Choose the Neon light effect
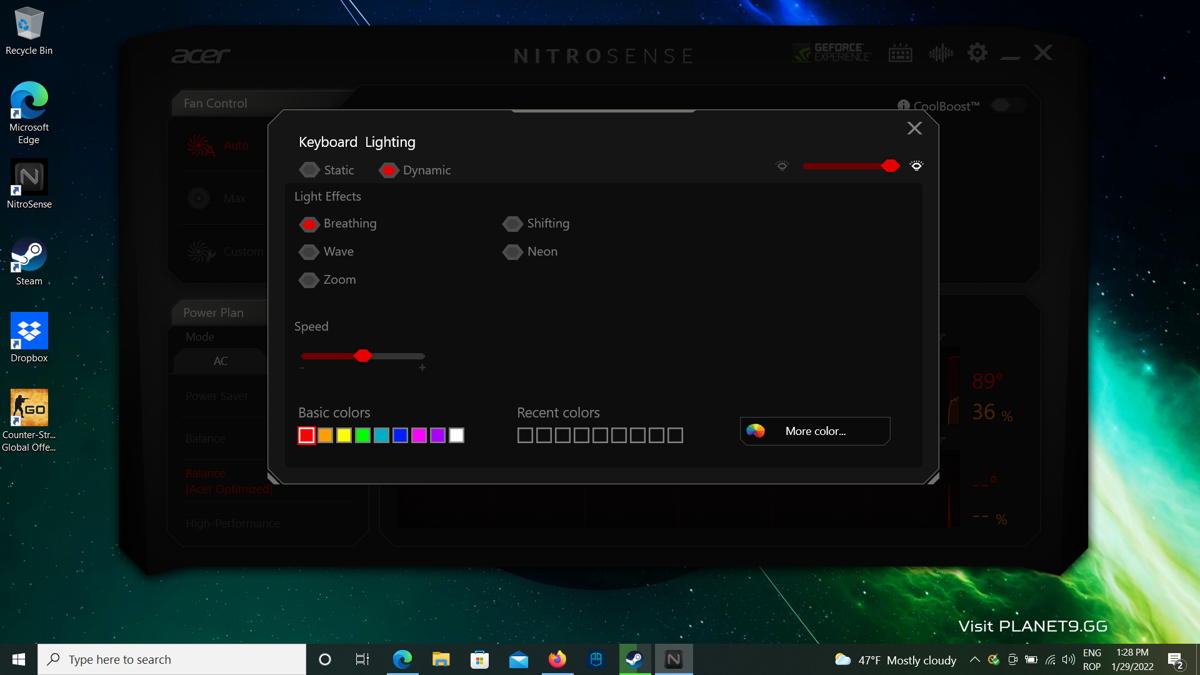The height and width of the screenshot is (675, 1200). [530, 252]
